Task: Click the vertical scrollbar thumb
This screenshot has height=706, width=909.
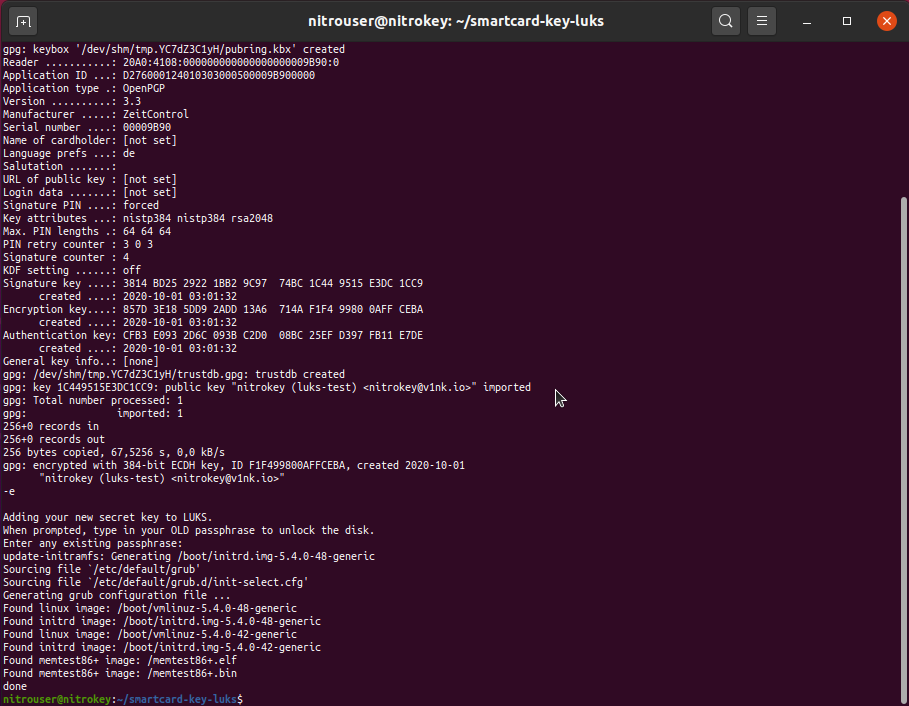Action: [x=902, y=440]
